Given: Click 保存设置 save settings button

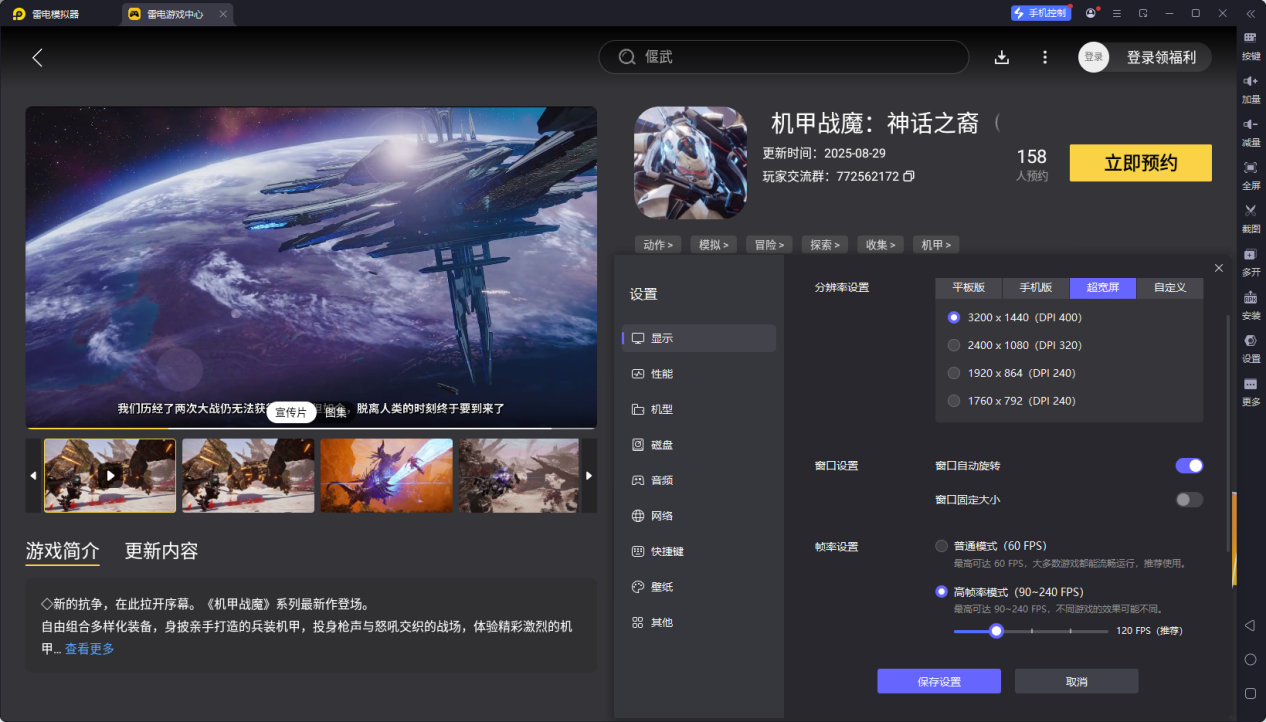Looking at the screenshot, I should click(939, 681).
